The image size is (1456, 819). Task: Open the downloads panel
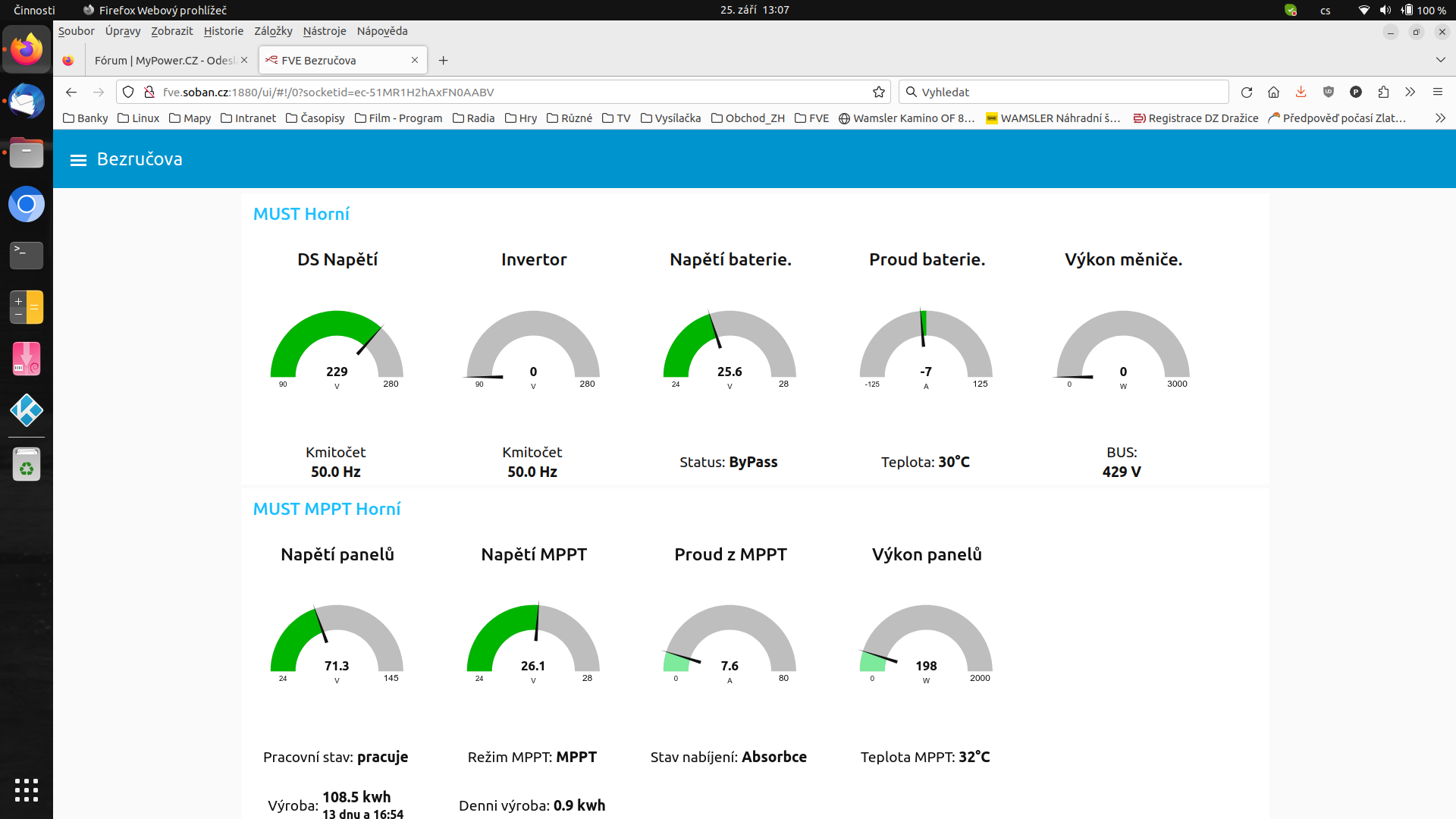[1301, 93]
